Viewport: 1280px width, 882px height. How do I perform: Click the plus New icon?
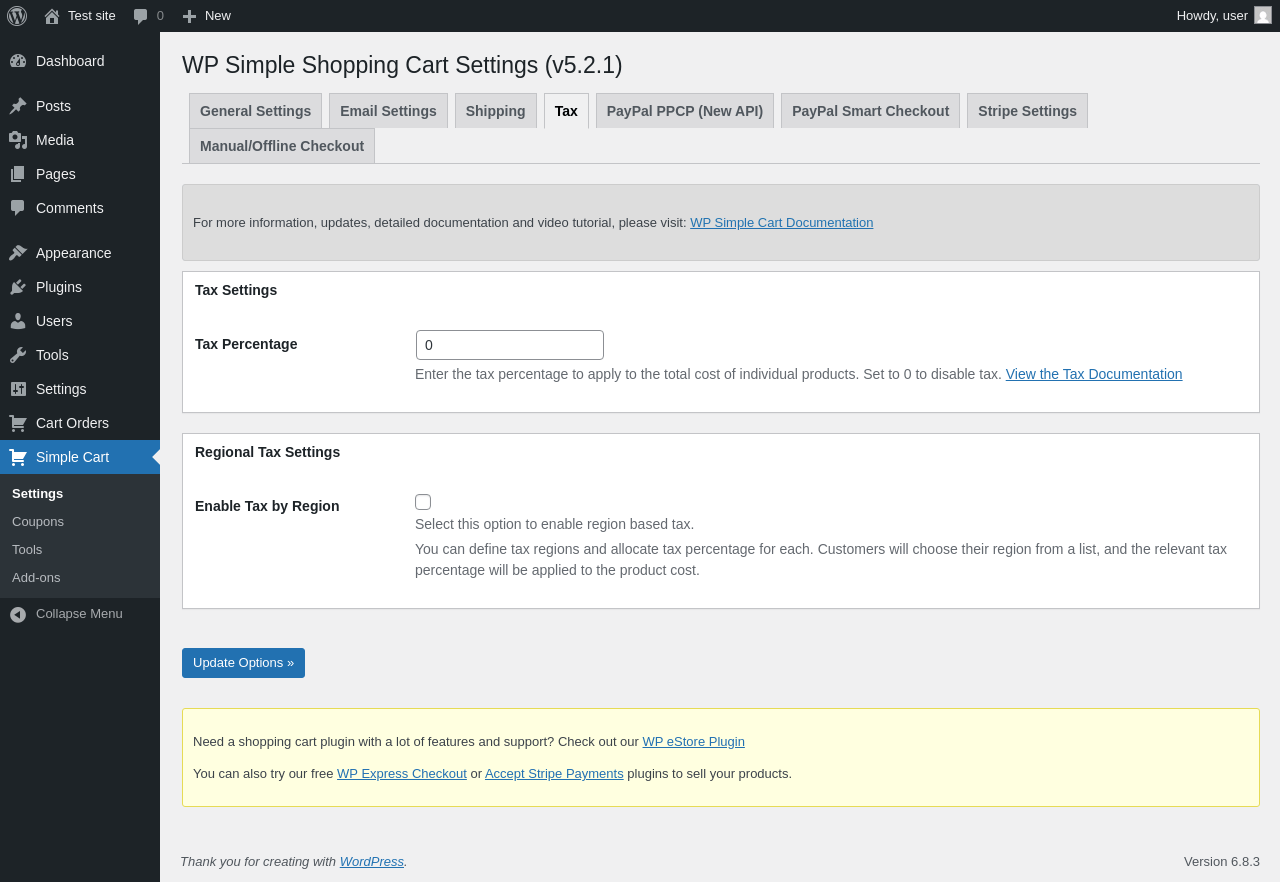point(189,16)
